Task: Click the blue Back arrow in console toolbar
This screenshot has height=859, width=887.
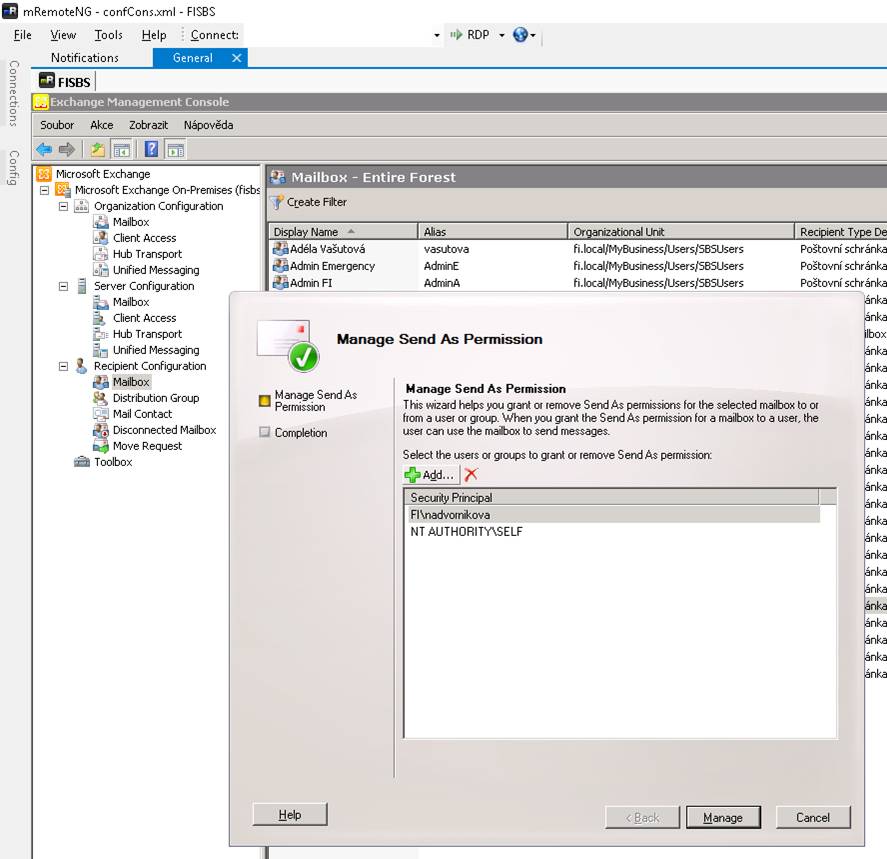Action: [44, 150]
